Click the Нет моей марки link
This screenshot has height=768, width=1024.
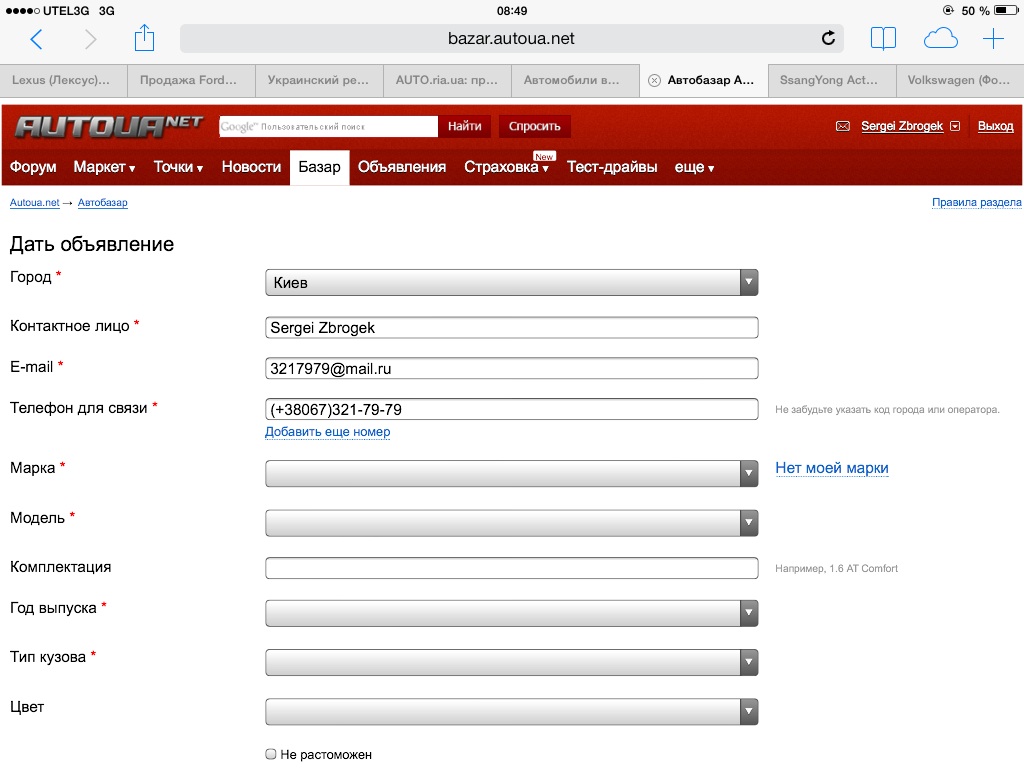pos(832,468)
